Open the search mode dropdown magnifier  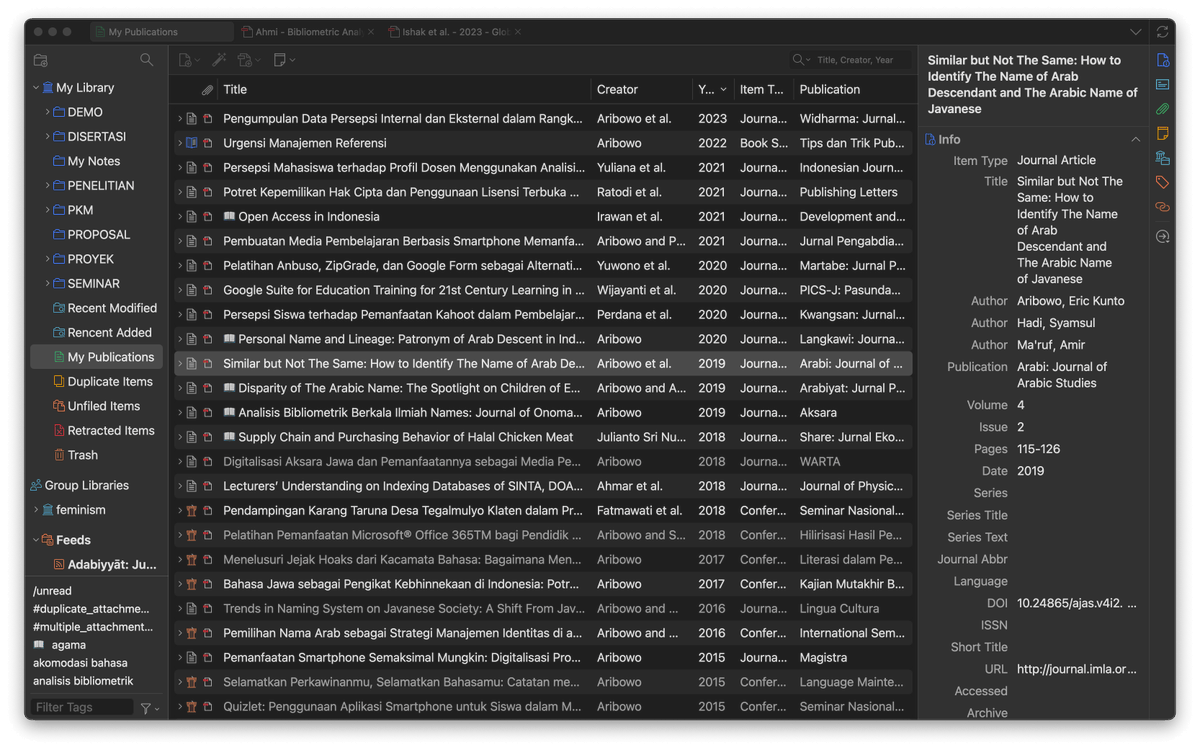[800, 60]
